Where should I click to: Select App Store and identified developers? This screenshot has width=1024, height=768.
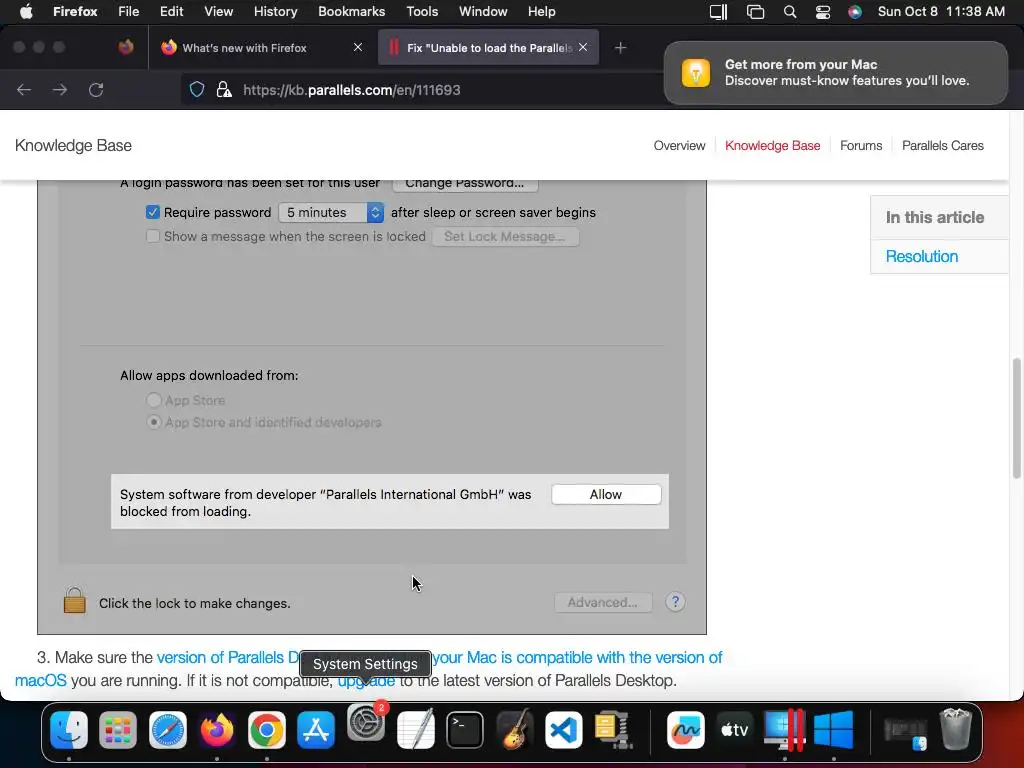tap(153, 422)
